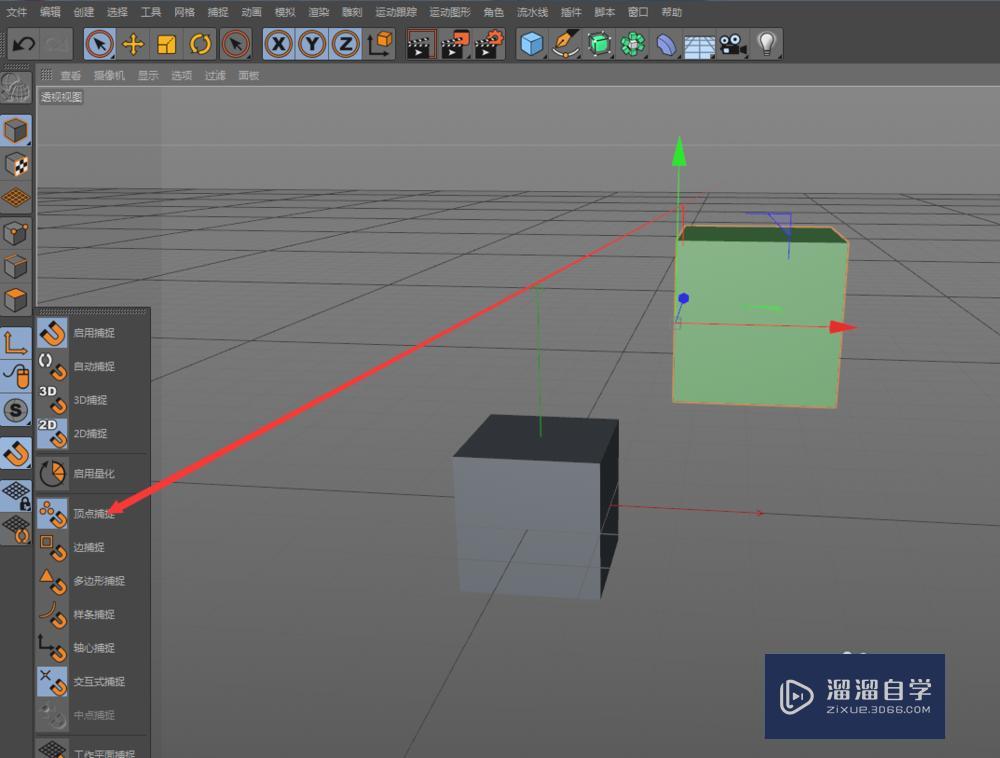Click the magnet Enable Snap palette icon

point(16,453)
